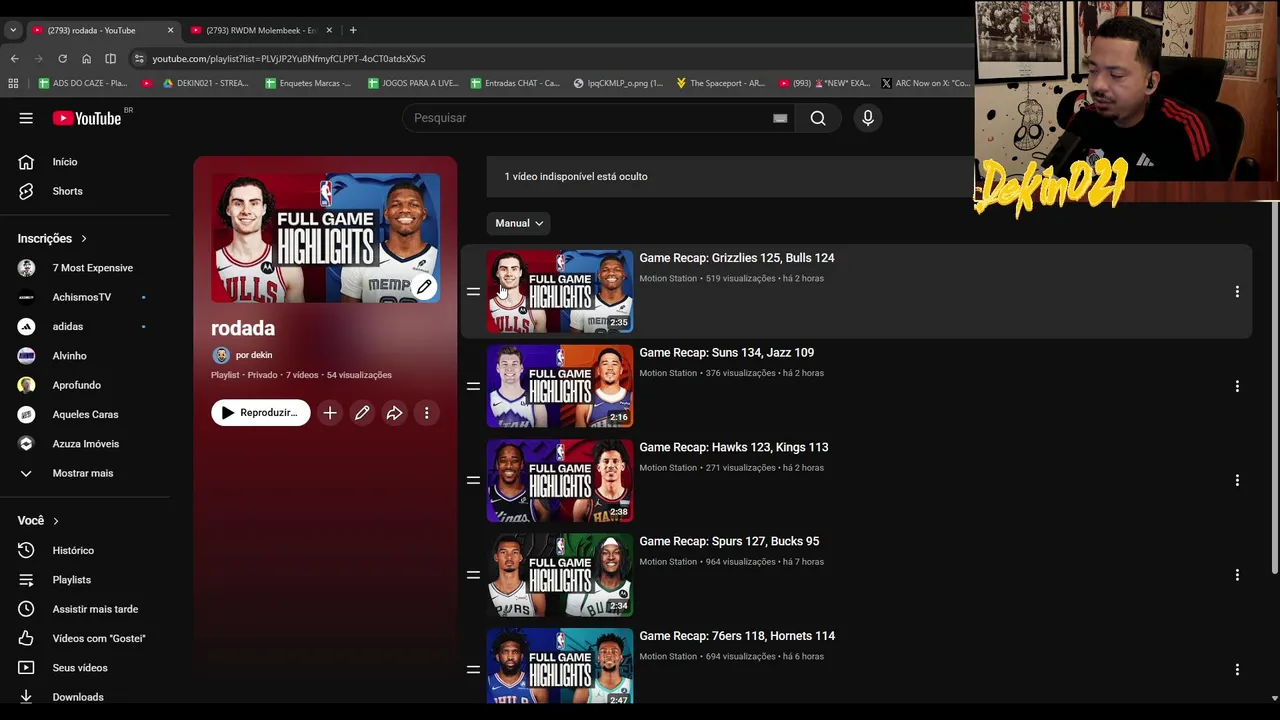
Task: Open options for Suns 134, Jazz 109 video
Action: click(x=1237, y=386)
